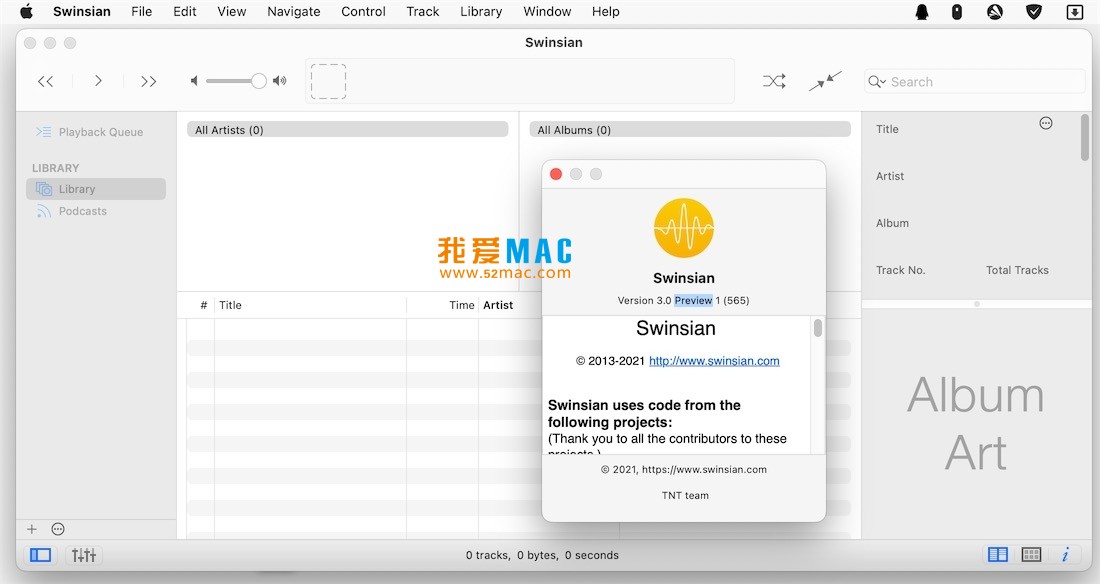Sort tracks by Time column header
The image size is (1100, 584).
tap(462, 305)
